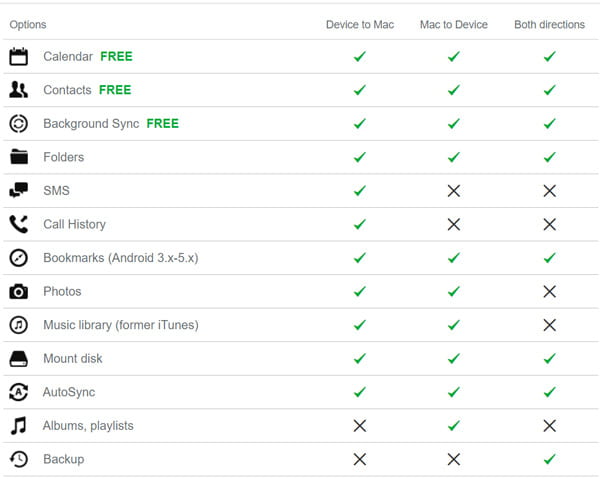The image size is (600, 479).
Task: Click the Both directions column header
Action: (x=549, y=24)
